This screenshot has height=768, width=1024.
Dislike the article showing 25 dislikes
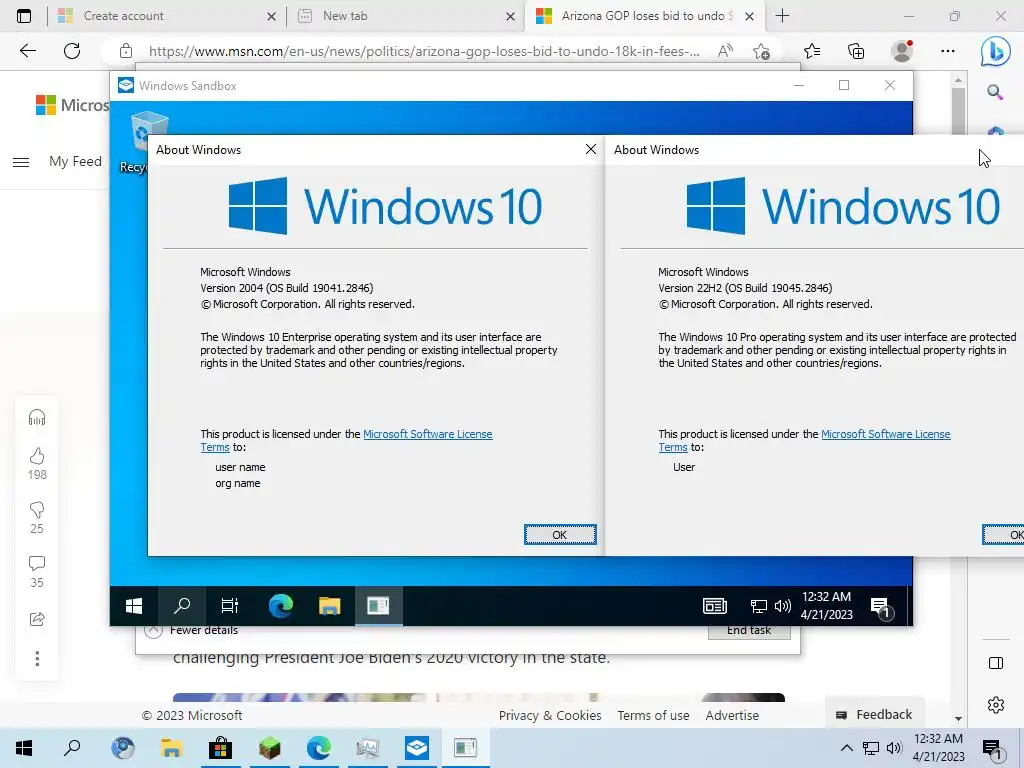coord(37,509)
